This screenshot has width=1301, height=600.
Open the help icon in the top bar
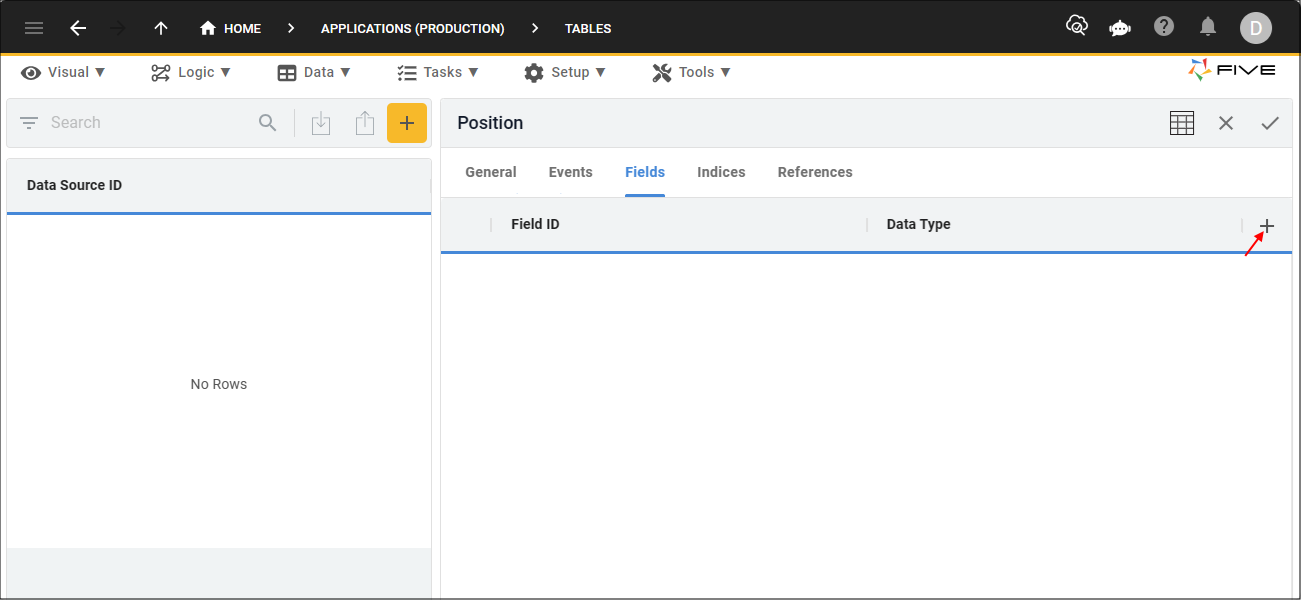pyautogui.click(x=1164, y=27)
